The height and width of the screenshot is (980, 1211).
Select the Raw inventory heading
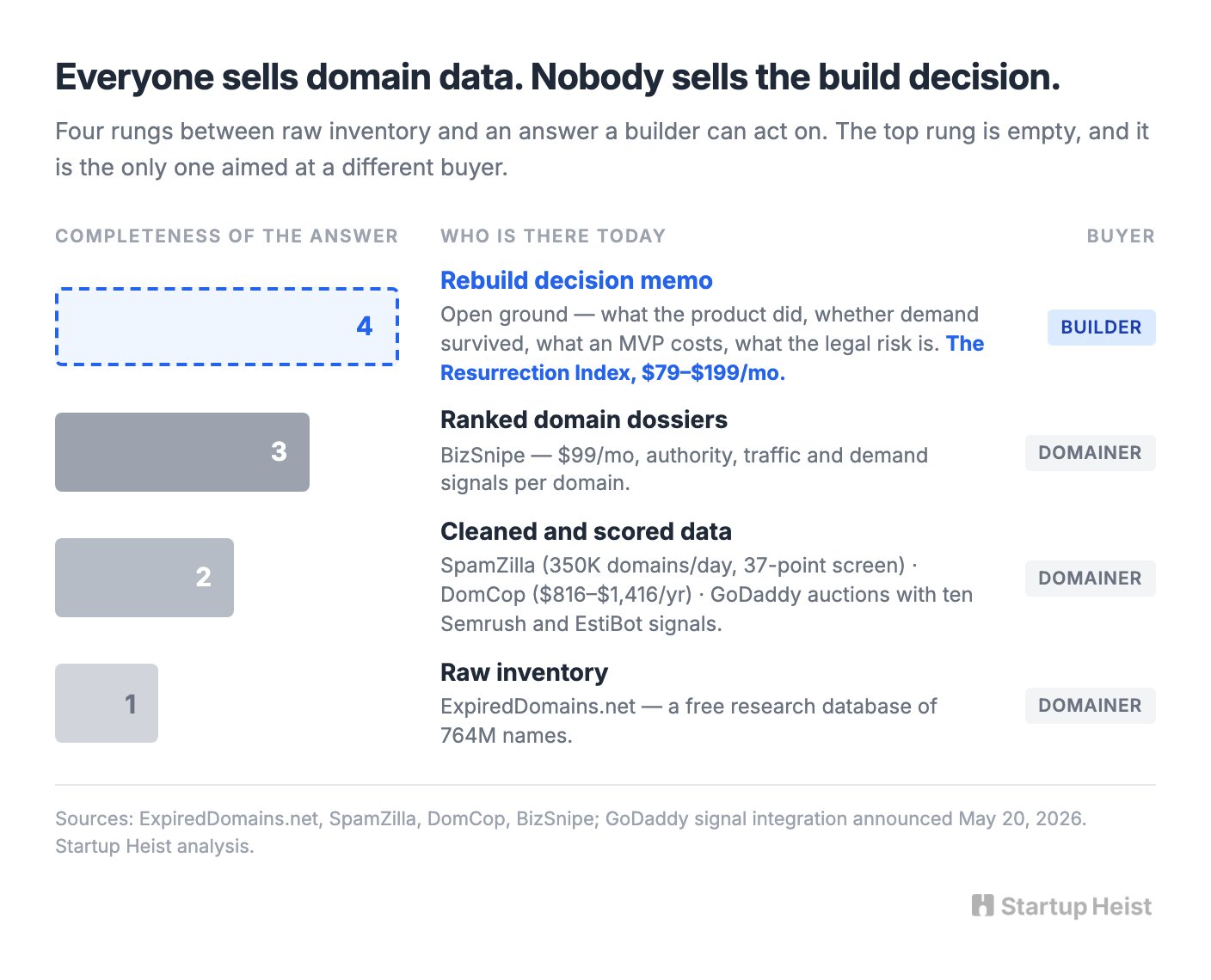524,672
